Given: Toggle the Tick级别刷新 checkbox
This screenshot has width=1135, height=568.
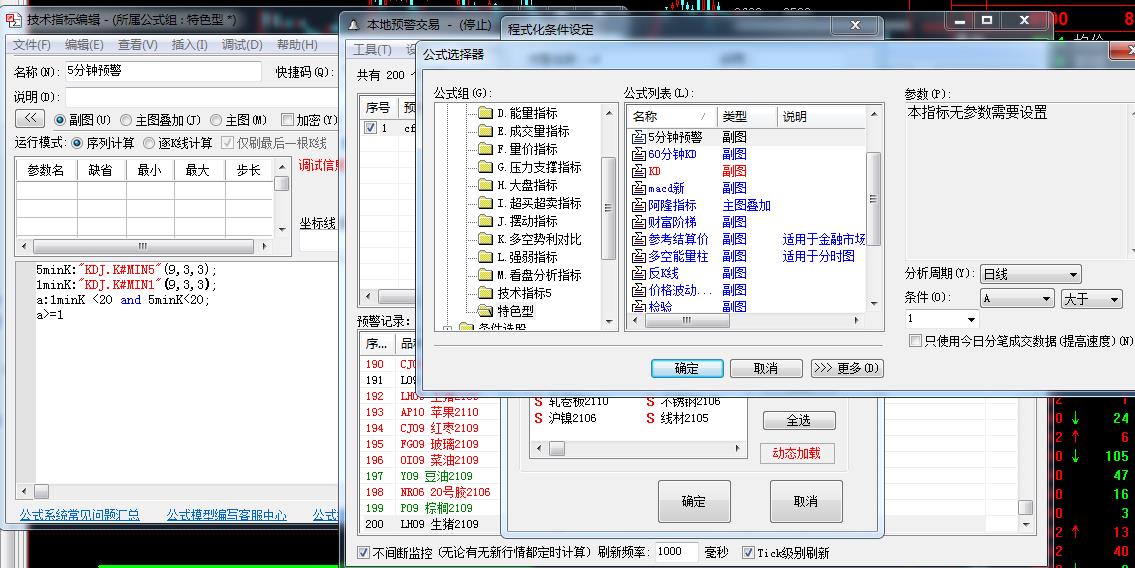Looking at the screenshot, I should coord(748,553).
